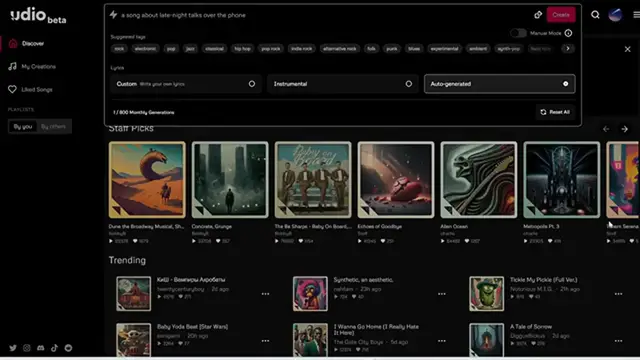640x360 pixels.
Task: Open Echoes of Goodbye cover art
Action: tap(396, 180)
